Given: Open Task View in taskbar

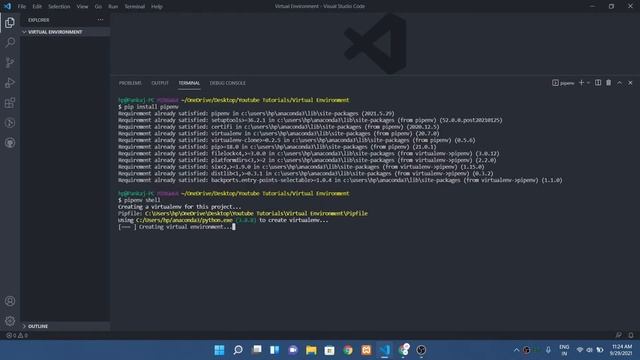Looking at the screenshot, I should click(257, 350).
